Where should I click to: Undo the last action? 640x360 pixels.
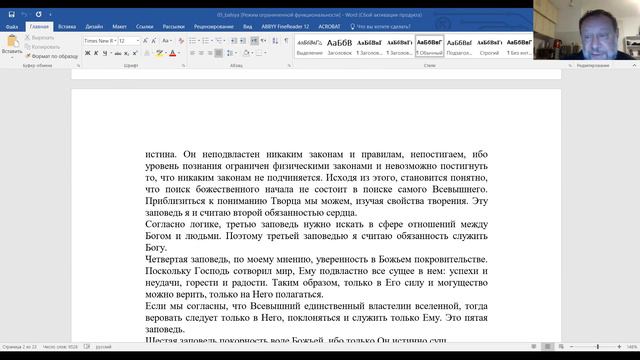[x=24, y=14]
